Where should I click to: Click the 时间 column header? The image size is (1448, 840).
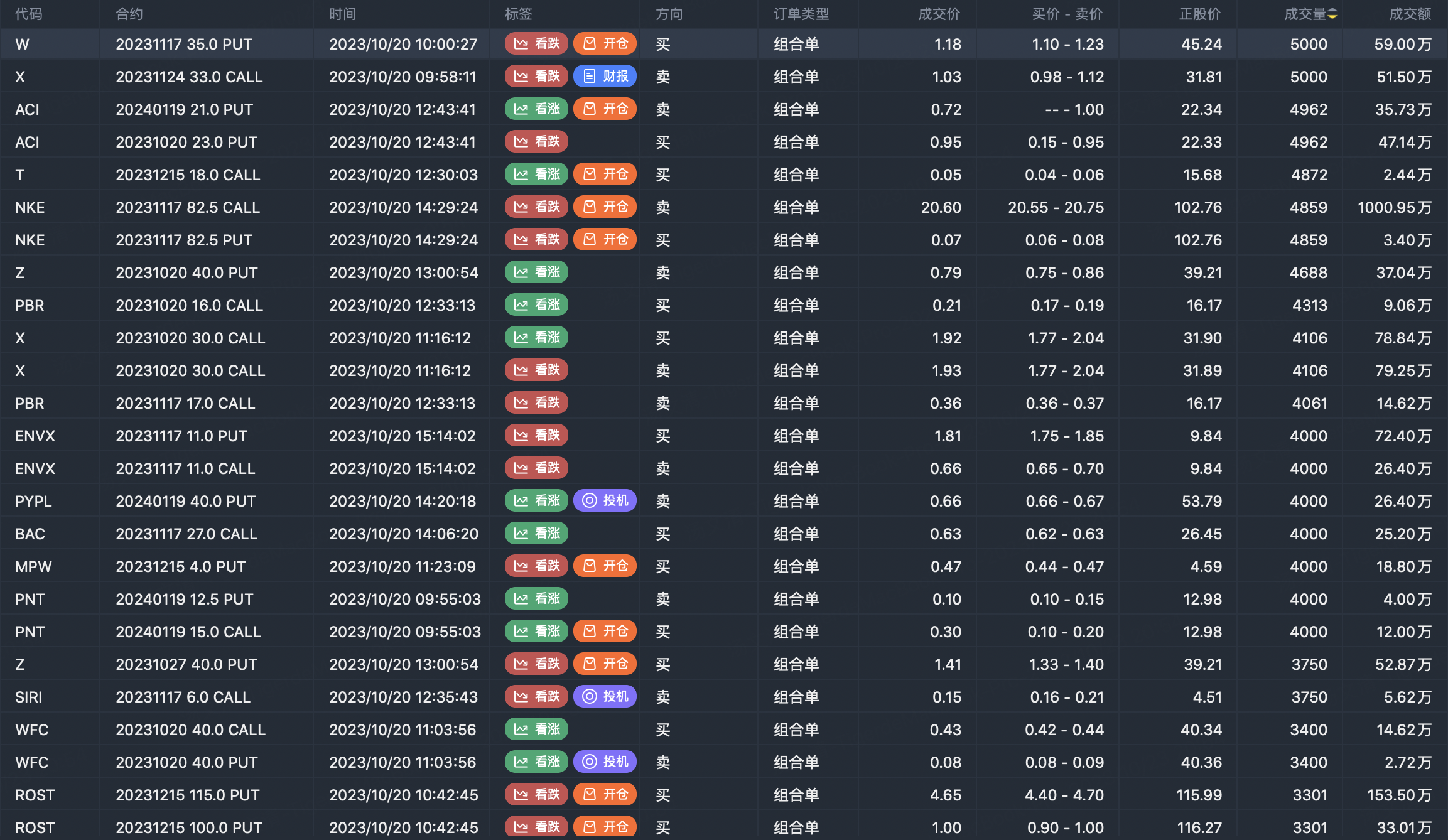(x=343, y=14)
